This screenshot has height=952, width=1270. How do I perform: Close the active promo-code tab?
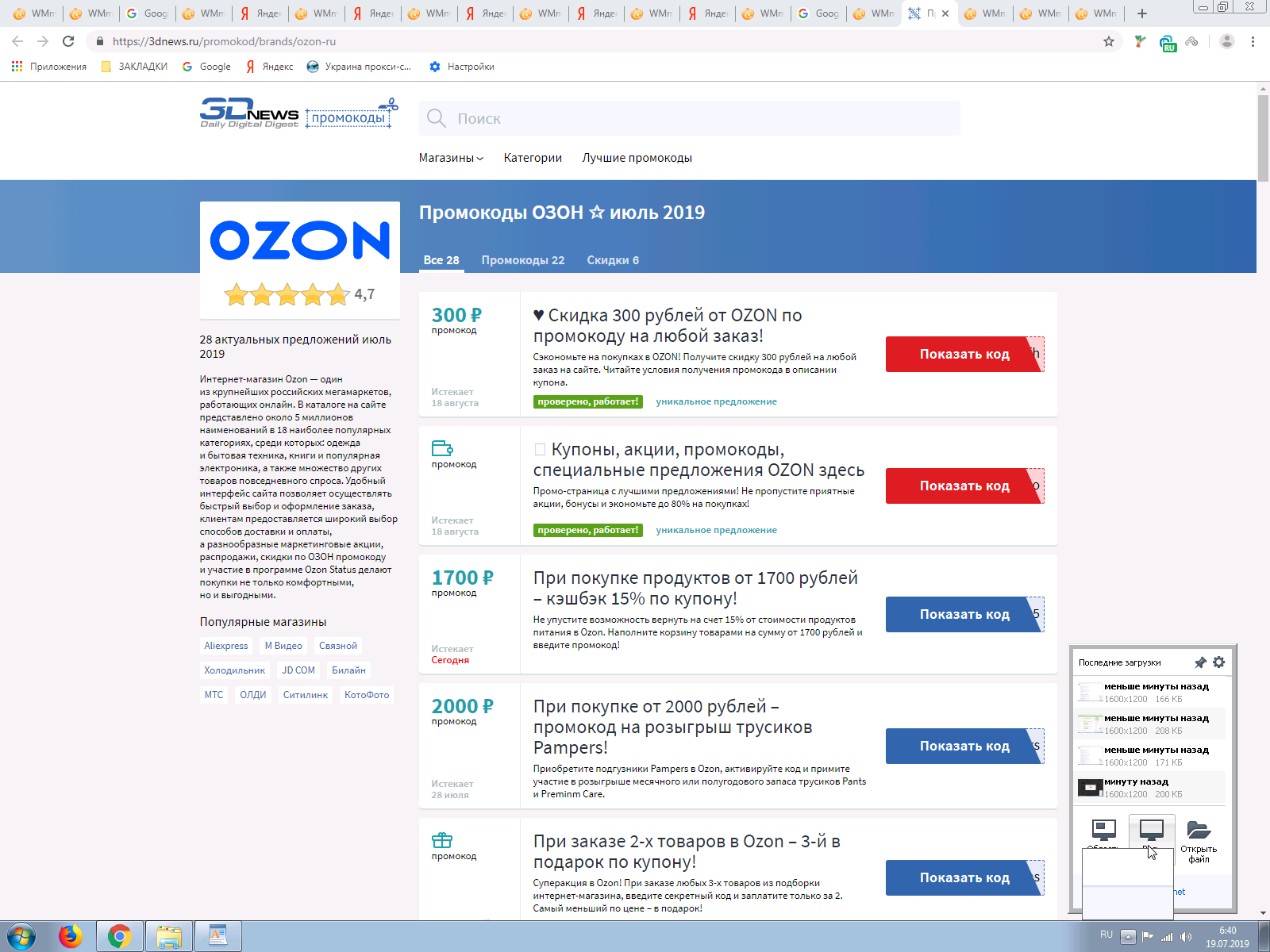point(945,13)
